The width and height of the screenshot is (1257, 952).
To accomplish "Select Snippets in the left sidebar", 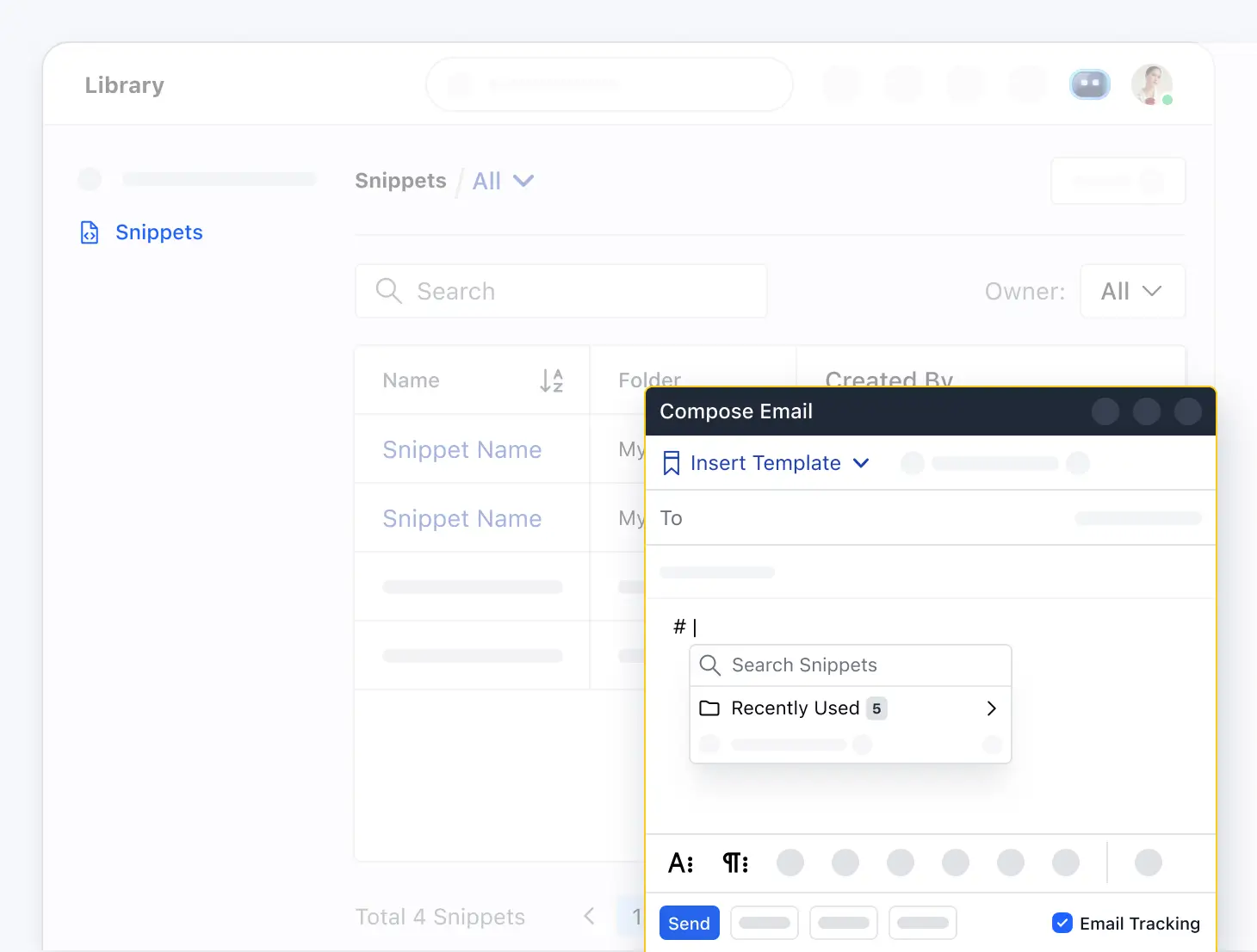I will [x=159, y=232].
